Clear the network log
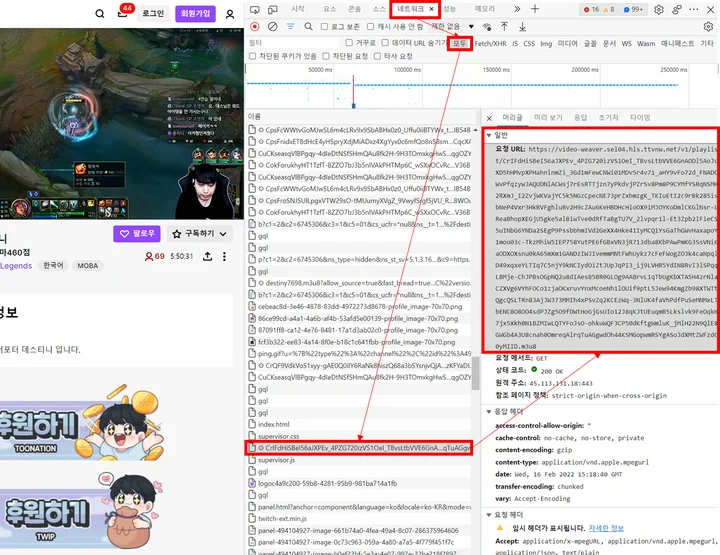 [274, 26]
